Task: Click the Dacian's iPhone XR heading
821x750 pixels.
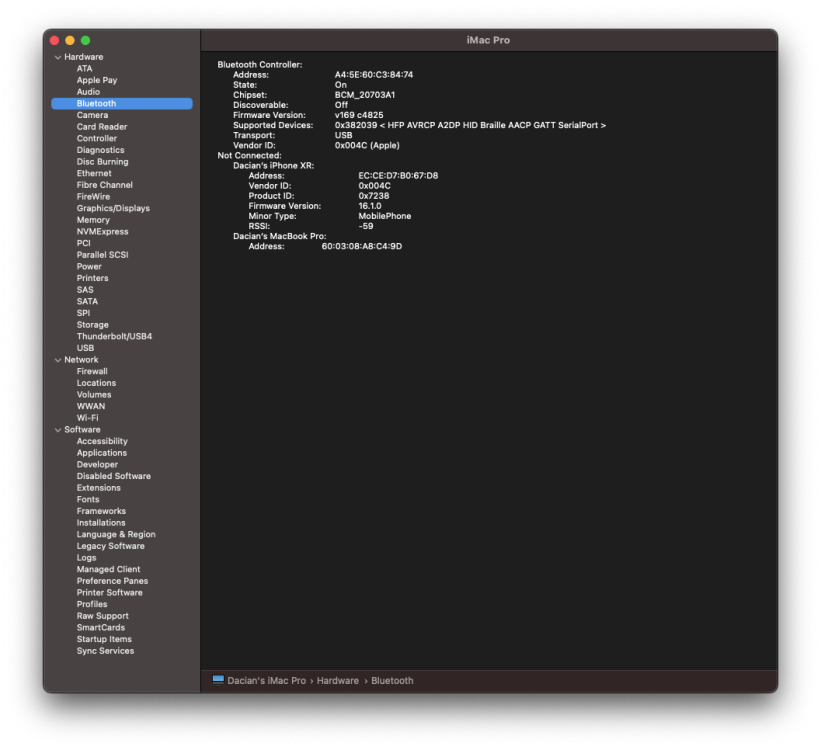Action: coord(273,166)
